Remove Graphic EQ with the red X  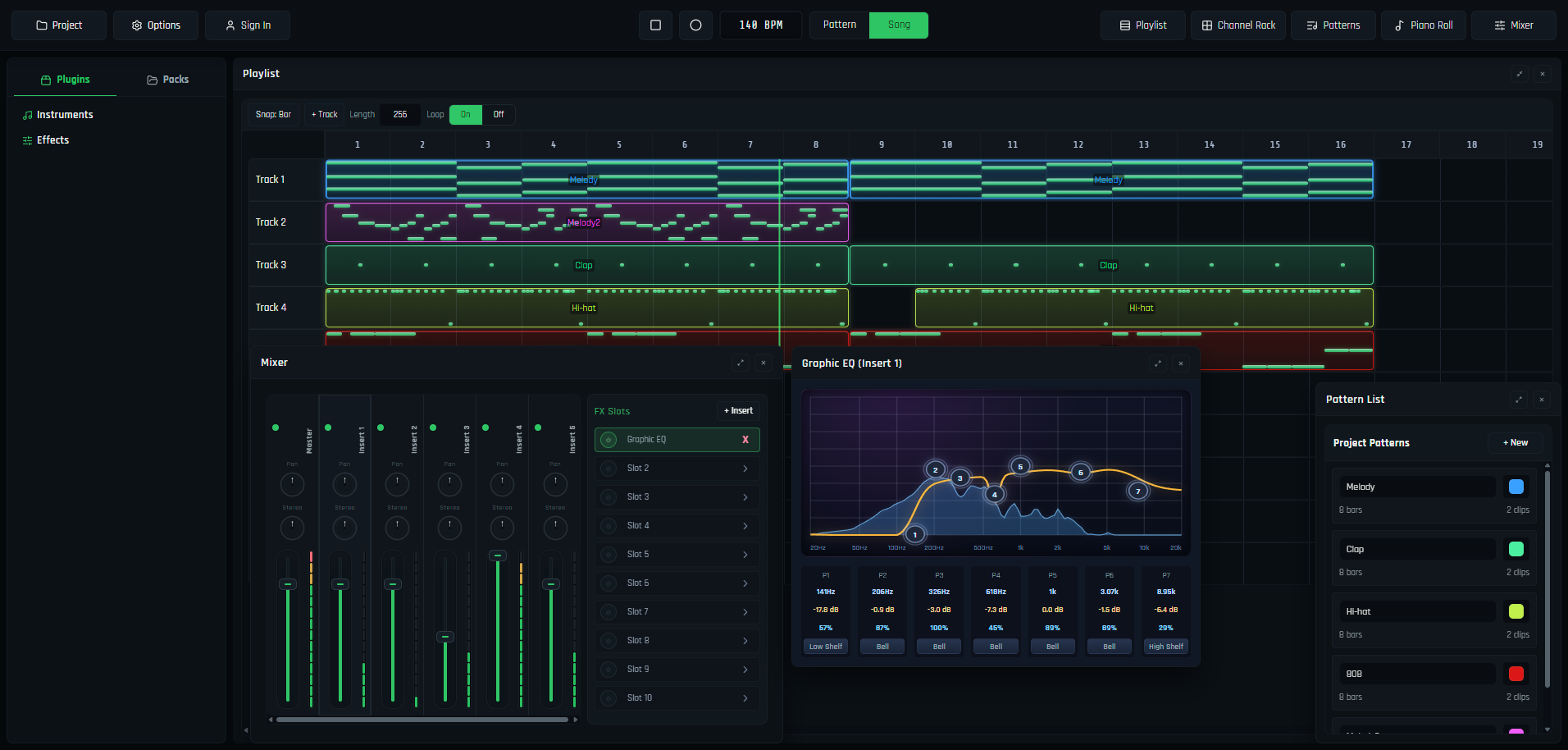click(745, 440)
